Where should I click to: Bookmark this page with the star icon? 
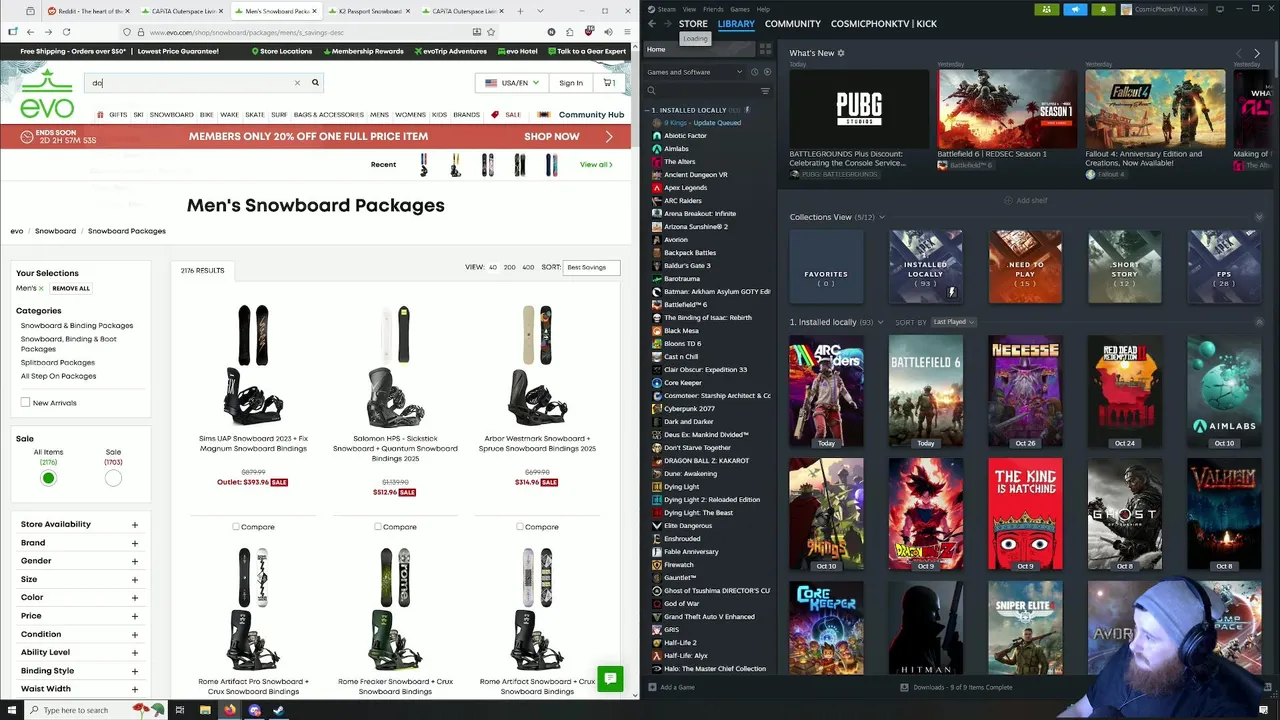coord(492,32)
